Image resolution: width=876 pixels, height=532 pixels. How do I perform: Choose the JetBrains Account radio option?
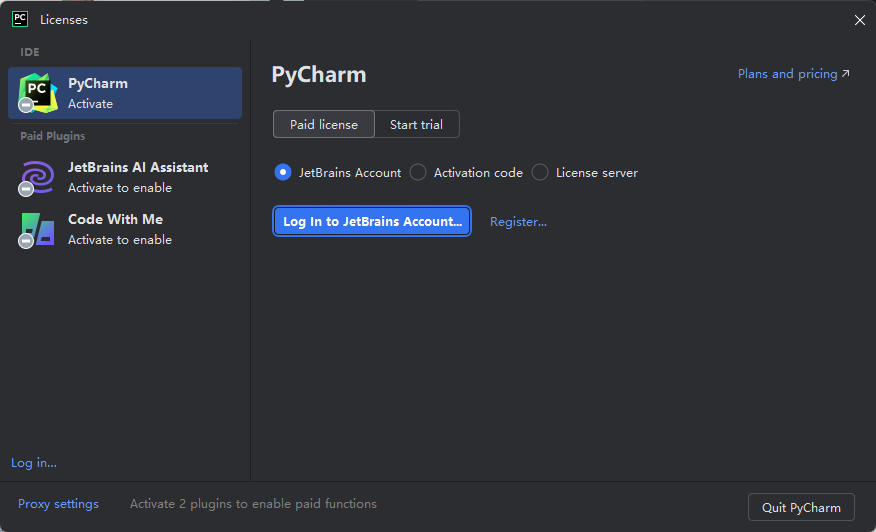click(337, 173)
